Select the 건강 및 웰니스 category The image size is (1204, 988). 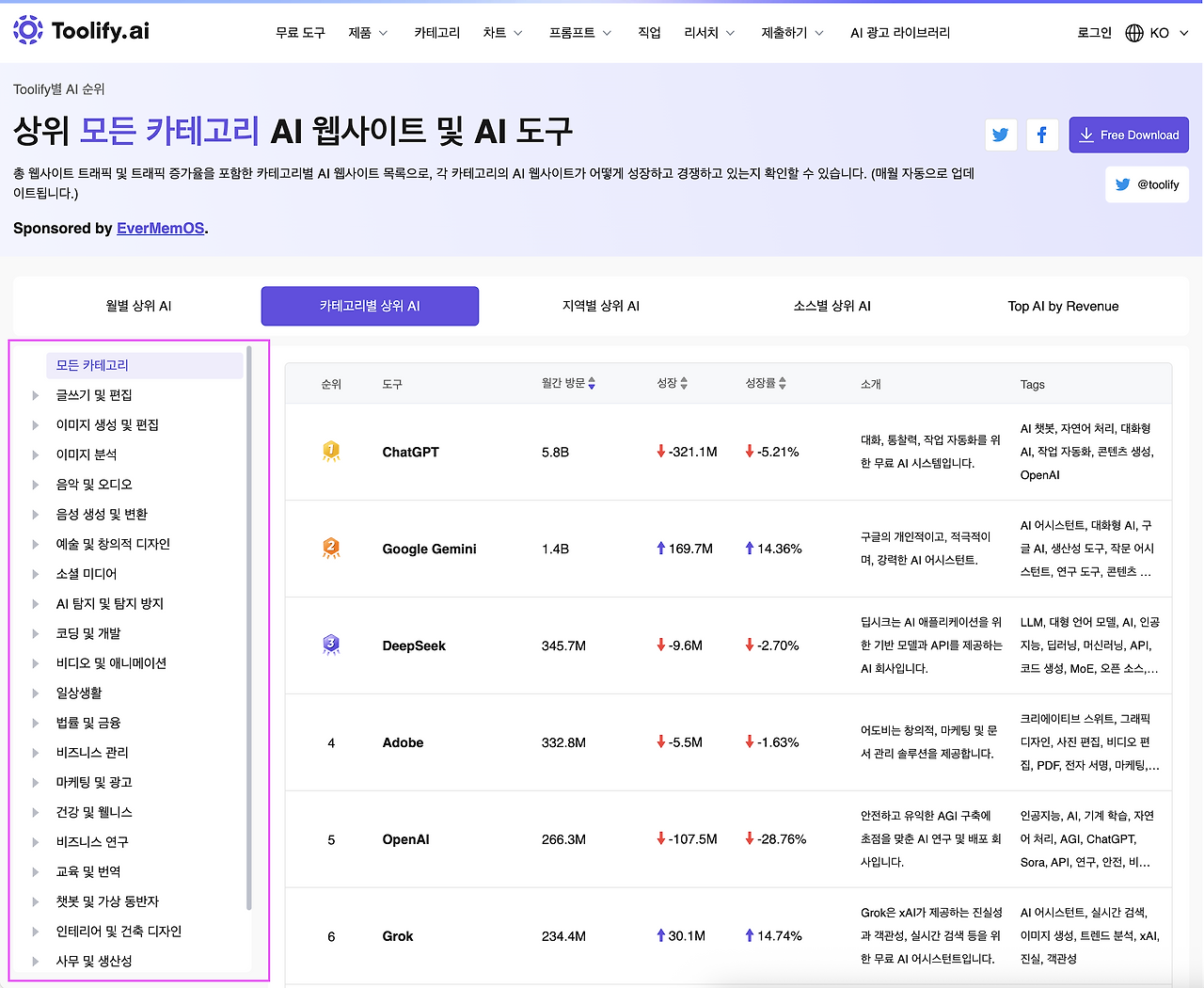tap(94, 812)
